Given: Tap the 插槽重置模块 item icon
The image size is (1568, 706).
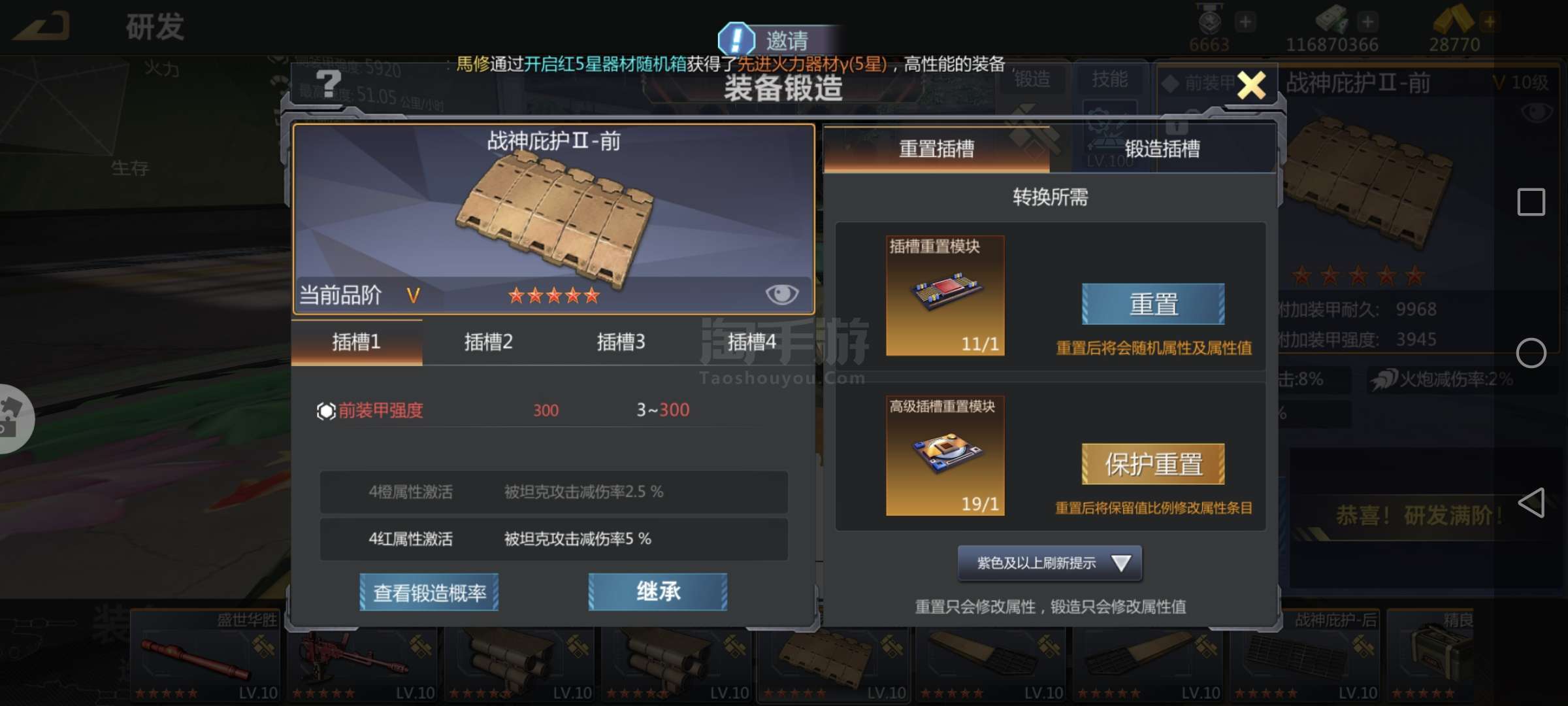Looking at the screenshot, I should coord(945,295).
